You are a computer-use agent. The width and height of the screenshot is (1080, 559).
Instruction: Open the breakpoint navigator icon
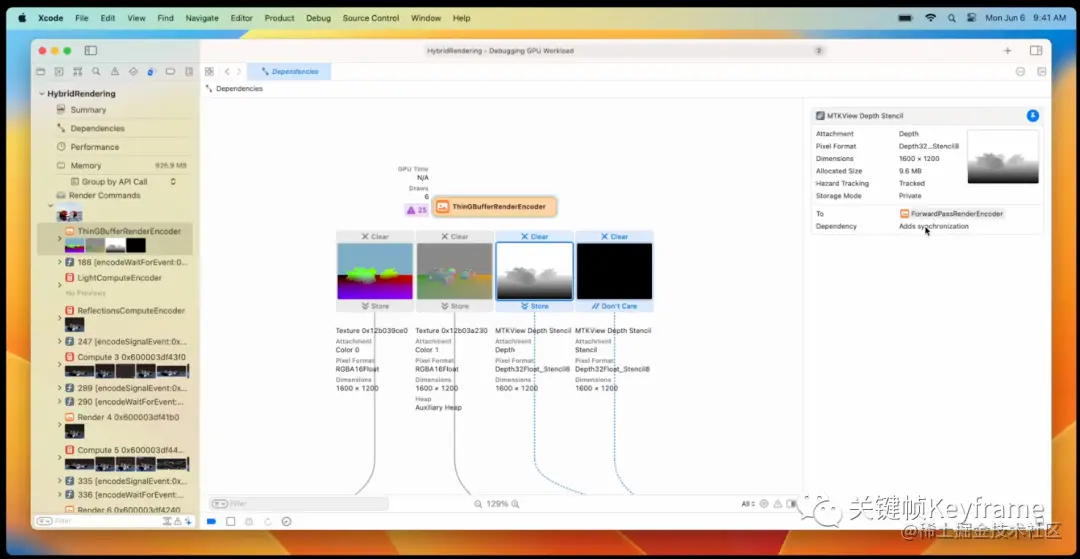point(171,72)
